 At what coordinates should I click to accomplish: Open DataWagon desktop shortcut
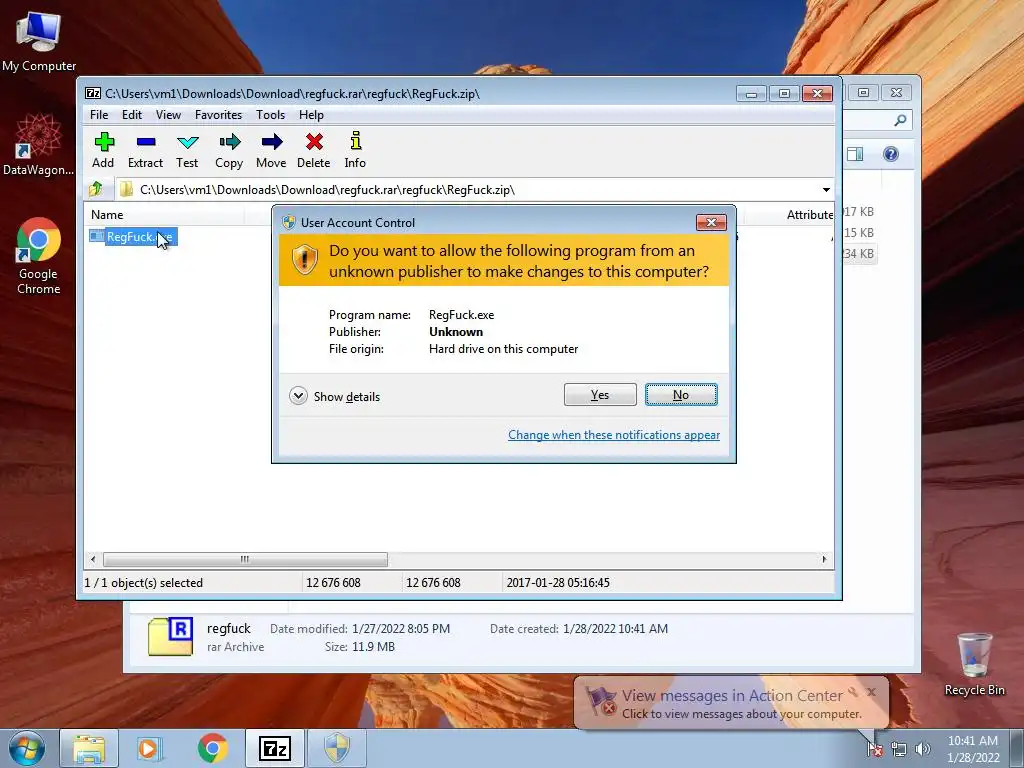point(38,145)
